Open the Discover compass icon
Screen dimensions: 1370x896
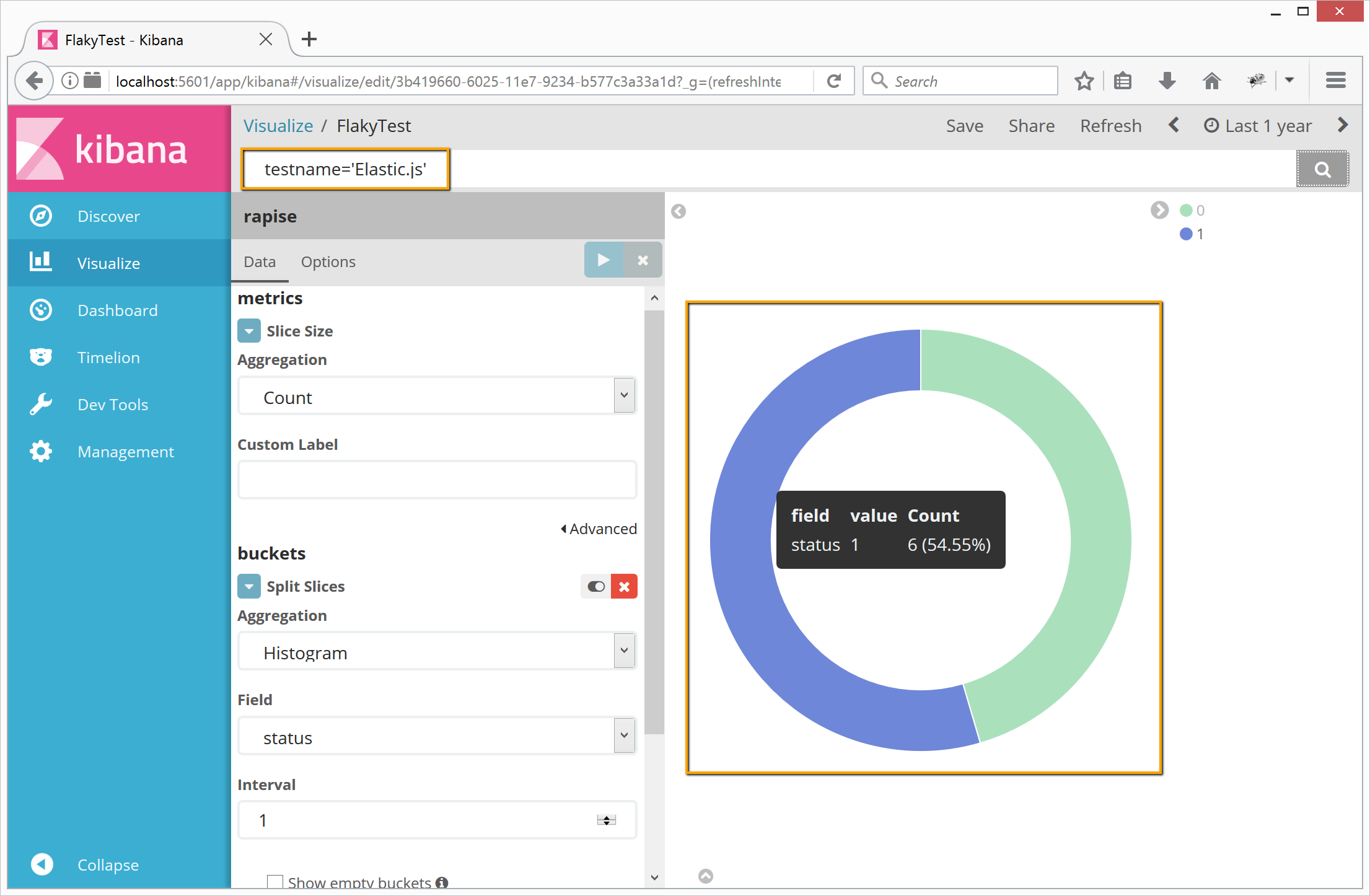point(41,216)
